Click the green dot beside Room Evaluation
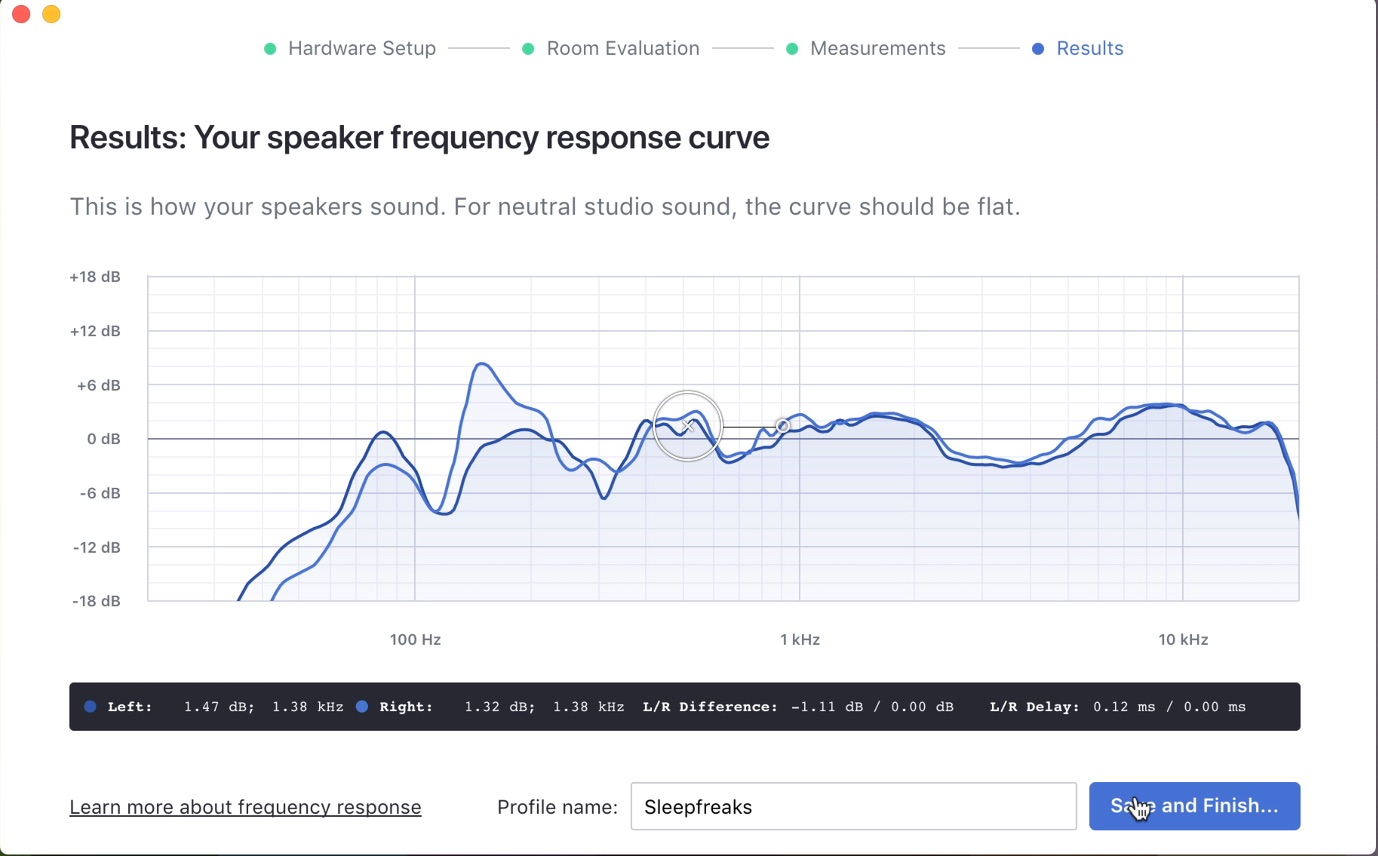The width and height of the screenshot is (1378, 856). pyautogui.click(x=528, y=48)
